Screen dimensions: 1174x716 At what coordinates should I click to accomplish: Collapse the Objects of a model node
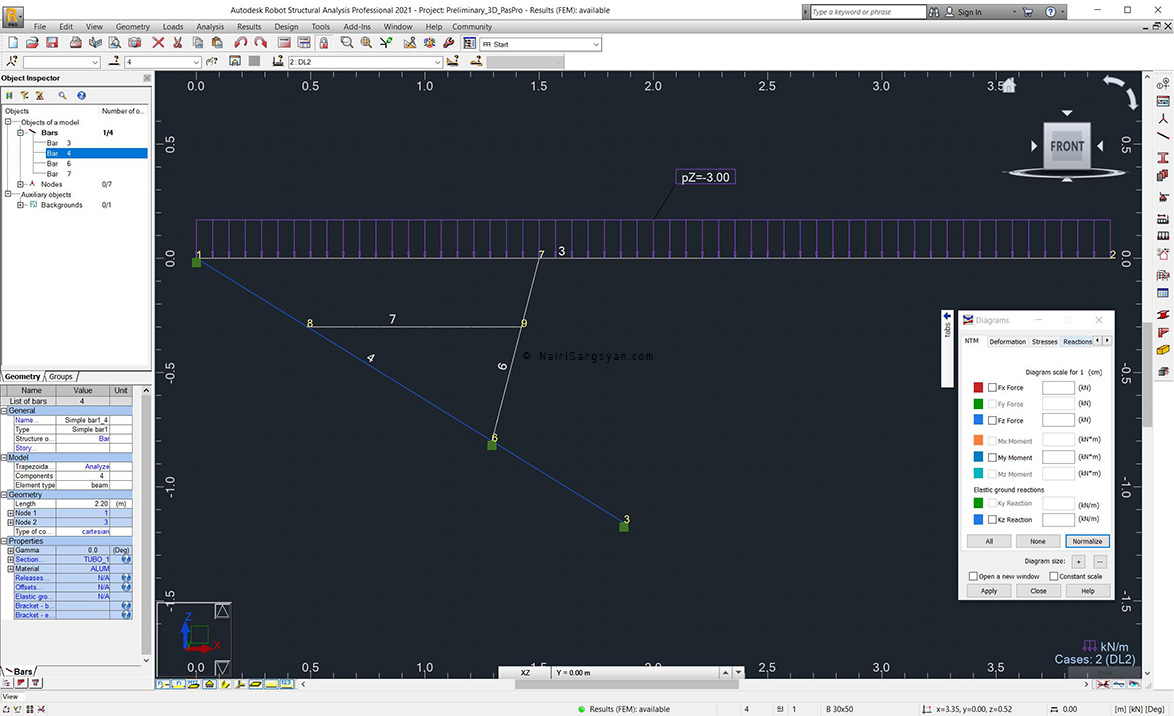point(8,122)
